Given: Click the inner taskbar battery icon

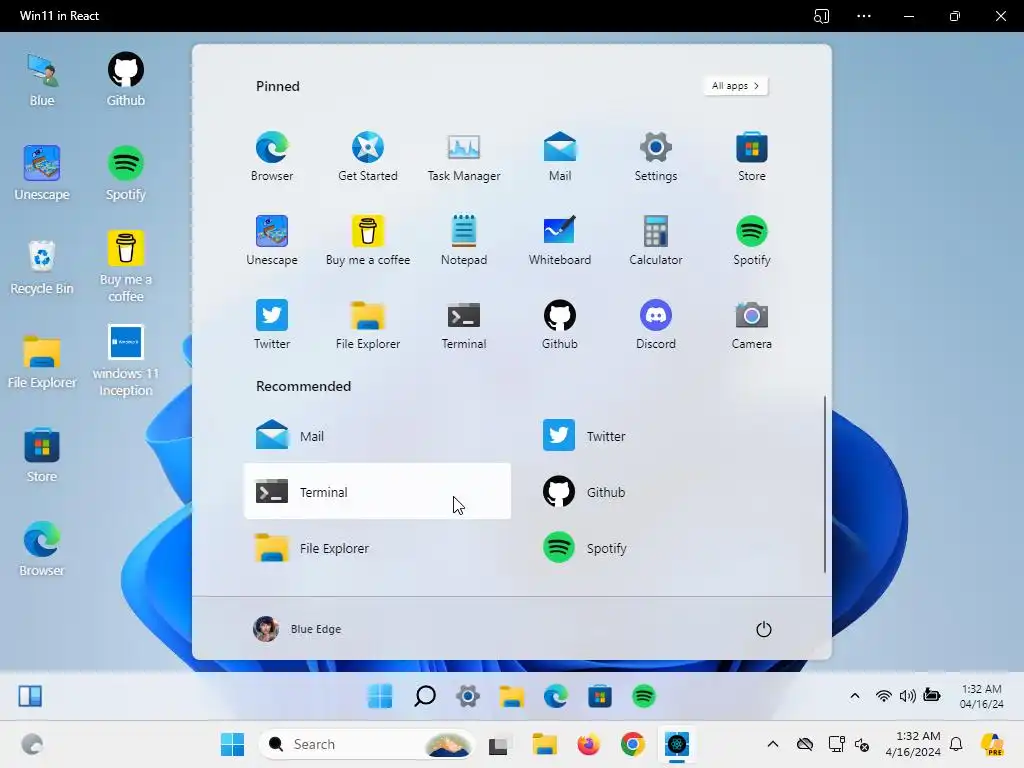Looking at the screenshot, I should coord(932,696).
